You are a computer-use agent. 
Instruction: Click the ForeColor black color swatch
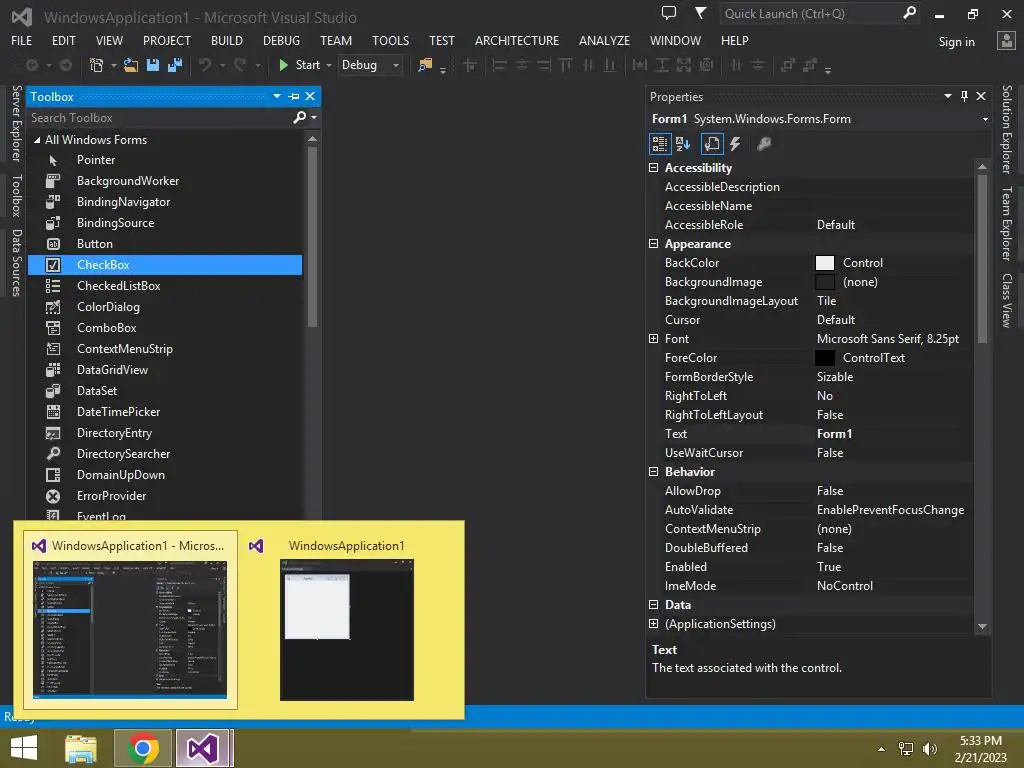click(825, 358)
